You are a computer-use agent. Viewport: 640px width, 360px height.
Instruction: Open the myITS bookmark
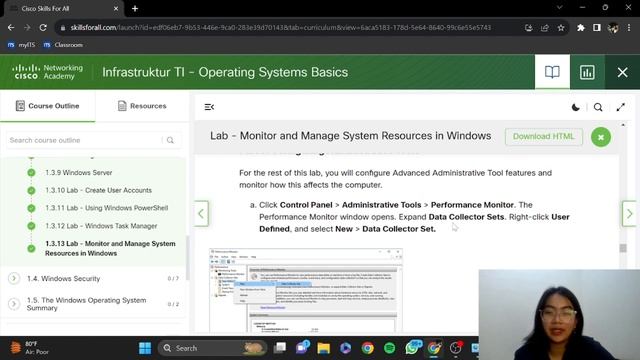[21, 45]
